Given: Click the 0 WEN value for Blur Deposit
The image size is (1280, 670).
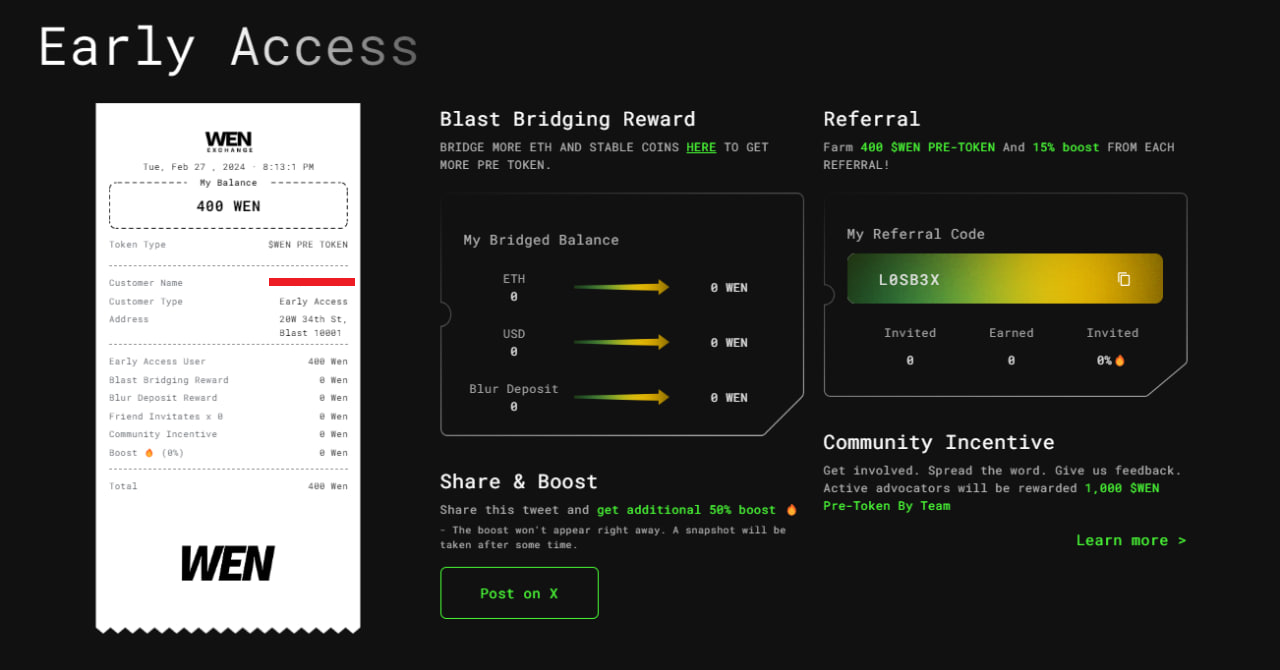Looking at the screenshot, I should click(x=729, y=397).
